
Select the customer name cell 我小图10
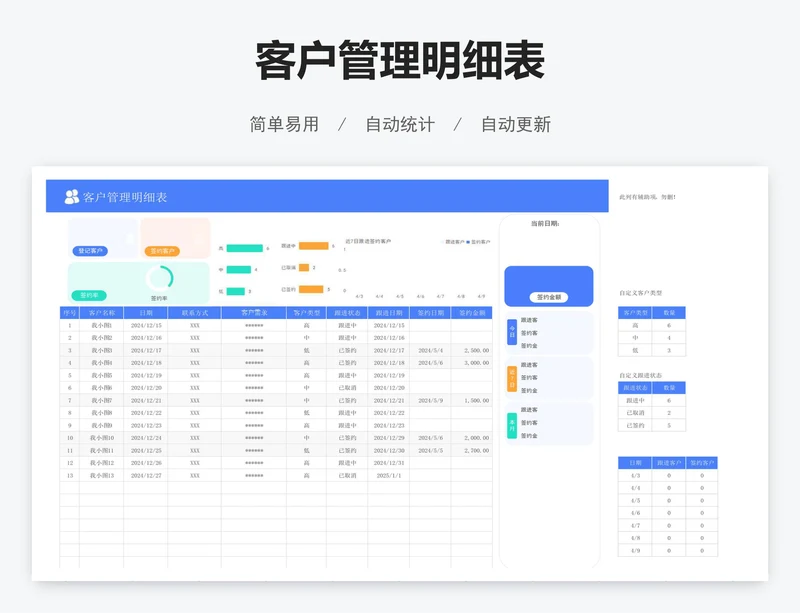pyautogui.click(x=102, y=437)
